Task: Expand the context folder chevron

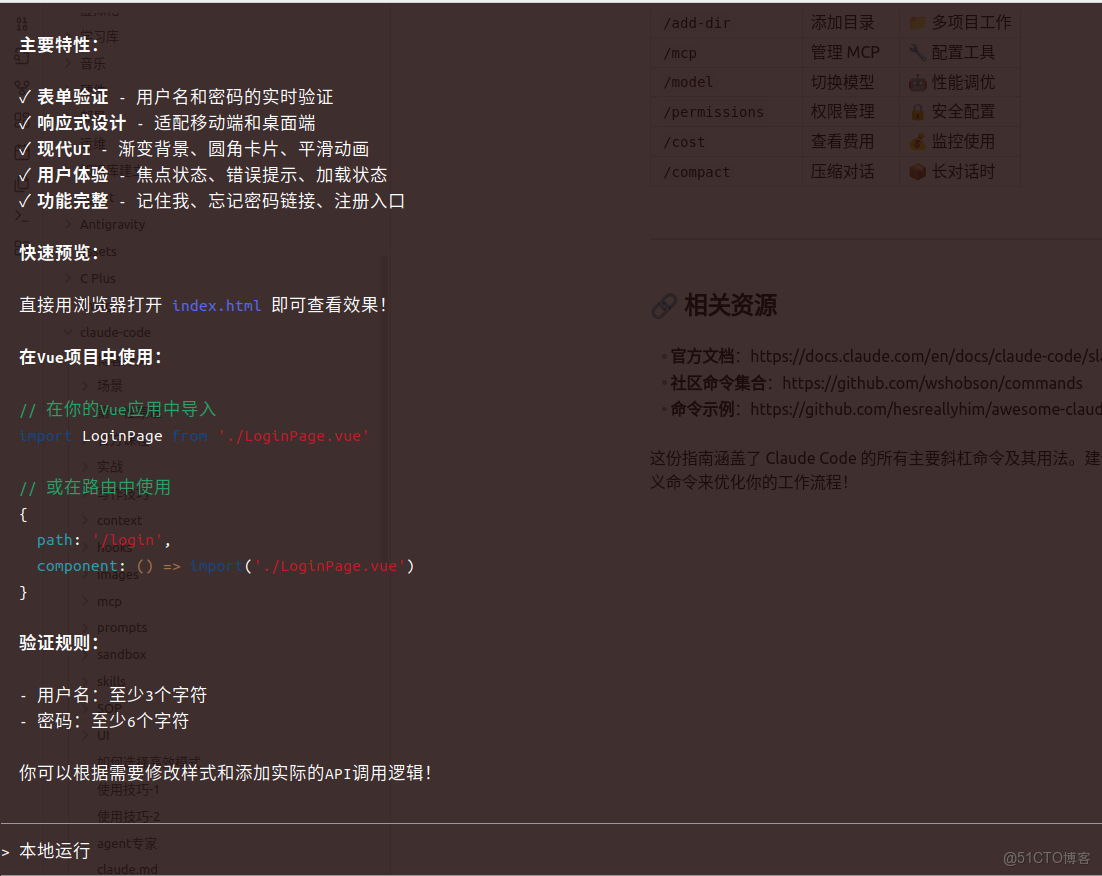Action: 85,520
